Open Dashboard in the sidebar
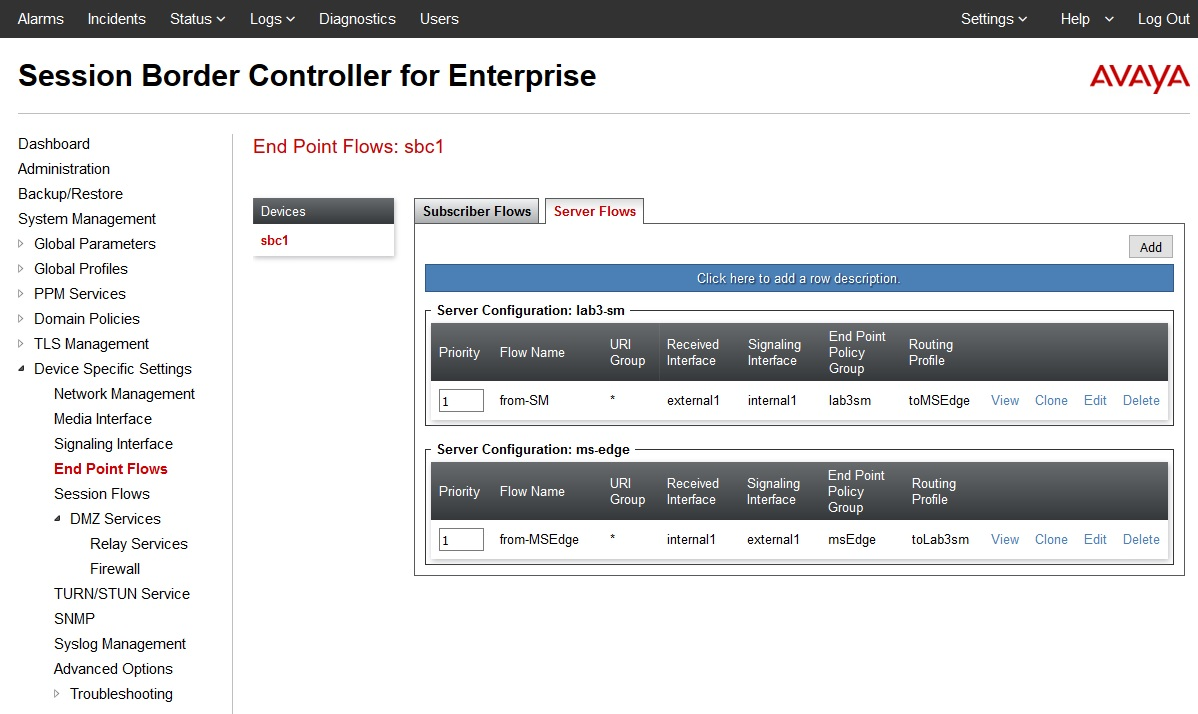This screenshot has width=1198, height=714. click(x=53, y=144)
